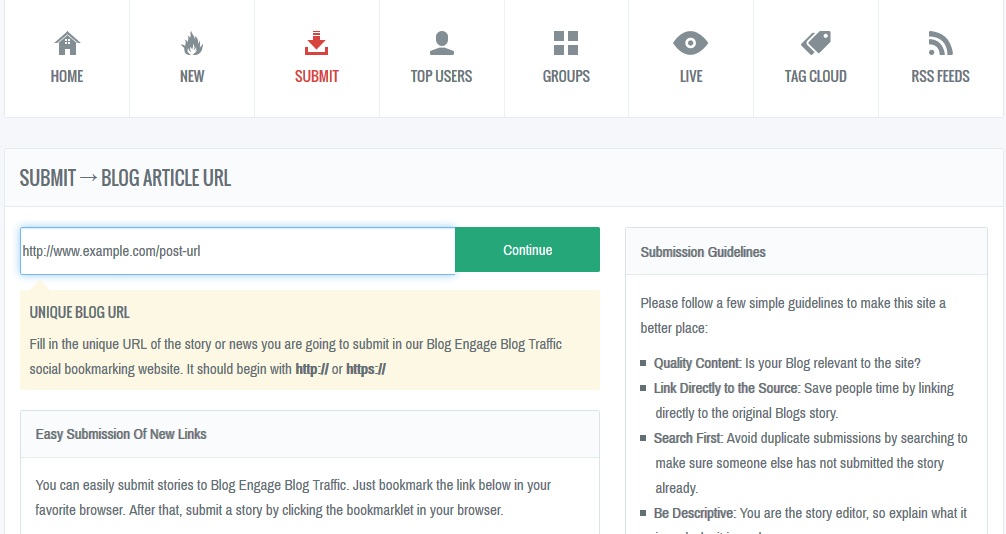Open the HOME menu label
1006x534 pixels.
[x=67, y=76]
